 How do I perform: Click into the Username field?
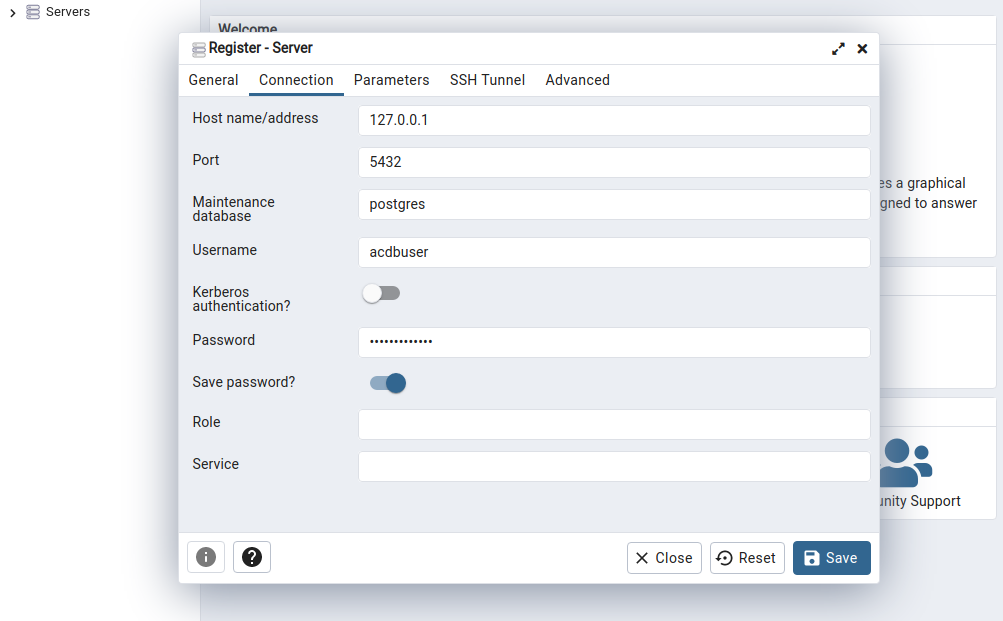(x=613, y=252)
